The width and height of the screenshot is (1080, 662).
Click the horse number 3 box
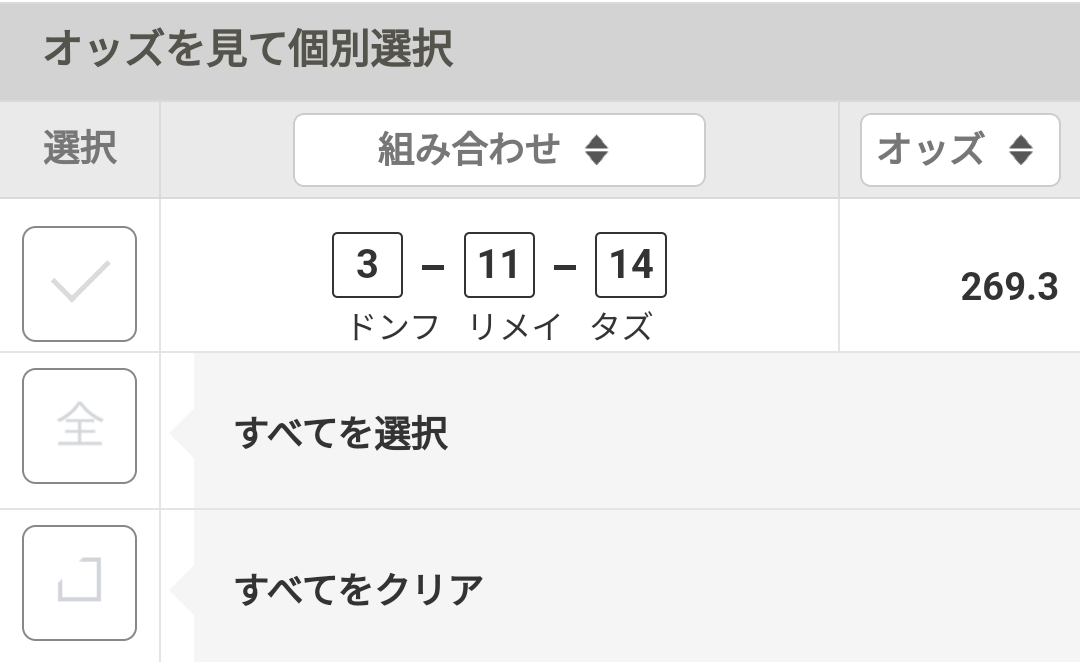(x=367, y=265)
